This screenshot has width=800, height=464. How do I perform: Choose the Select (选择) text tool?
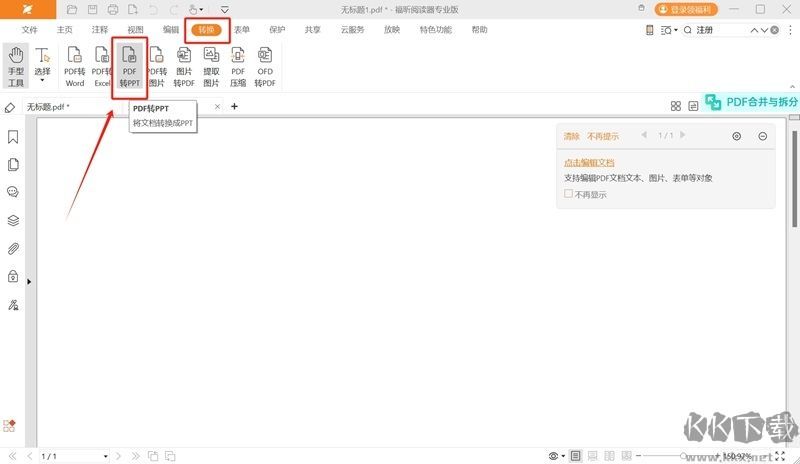click(x=42, y=62)
